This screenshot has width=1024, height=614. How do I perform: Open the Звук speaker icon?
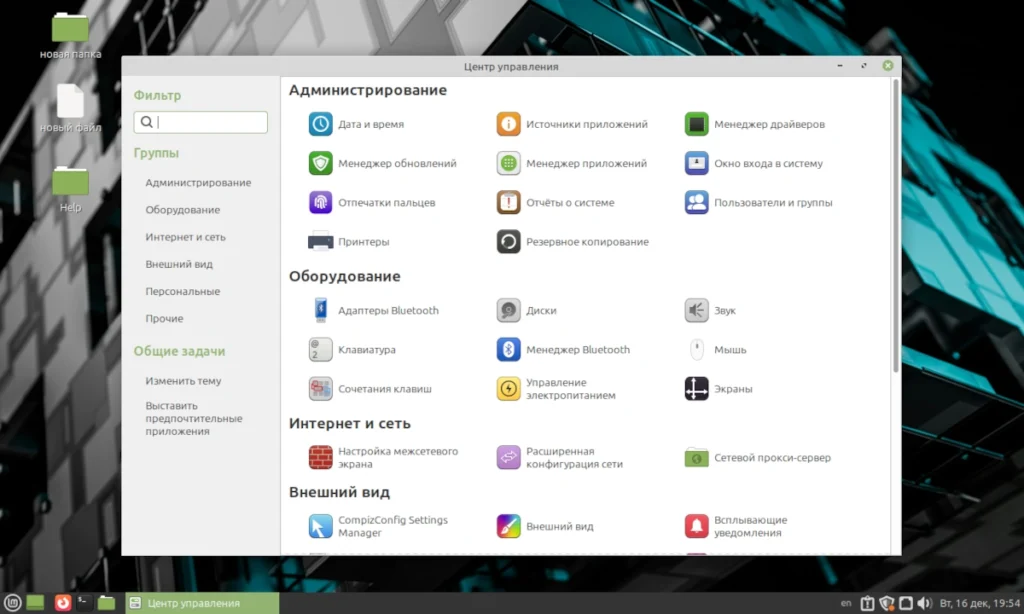tap(696, 310)
